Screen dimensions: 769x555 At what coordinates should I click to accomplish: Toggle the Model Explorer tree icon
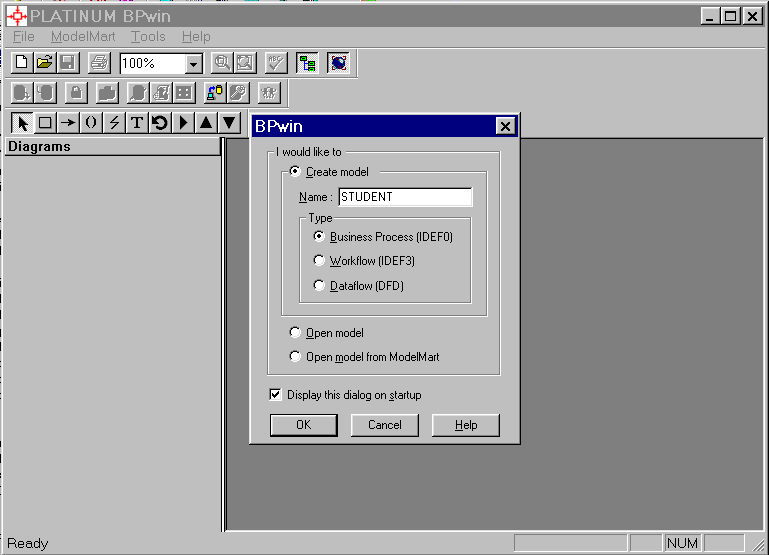(307, 63)
